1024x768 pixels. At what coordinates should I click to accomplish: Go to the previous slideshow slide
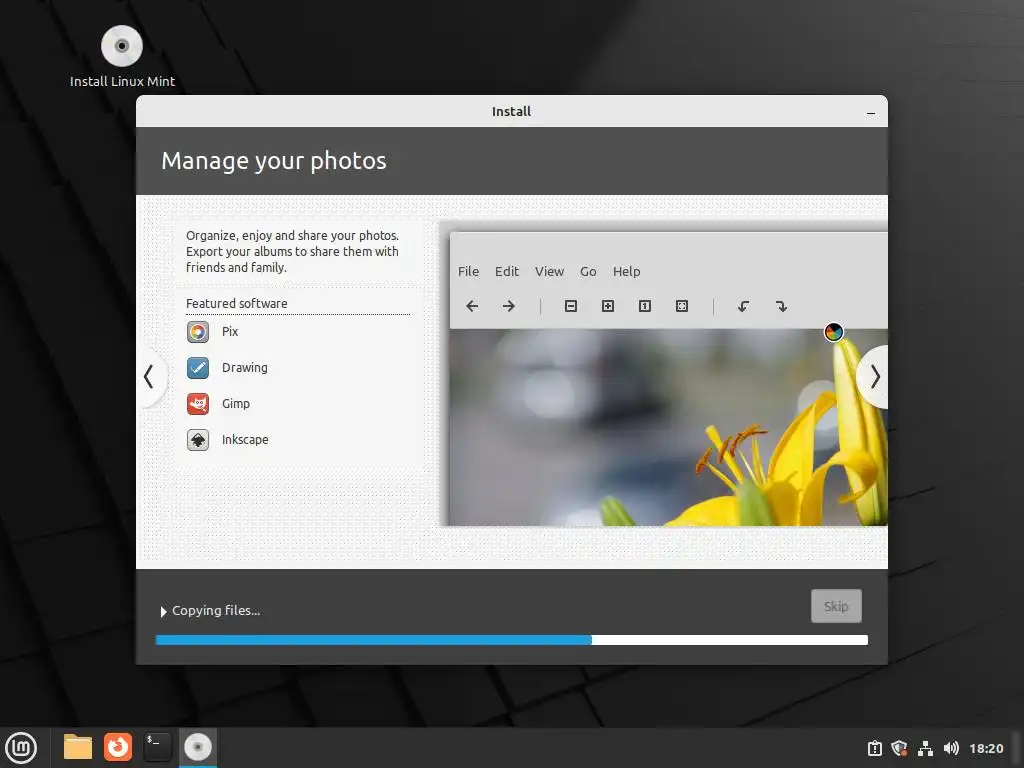tap(150, 377)
